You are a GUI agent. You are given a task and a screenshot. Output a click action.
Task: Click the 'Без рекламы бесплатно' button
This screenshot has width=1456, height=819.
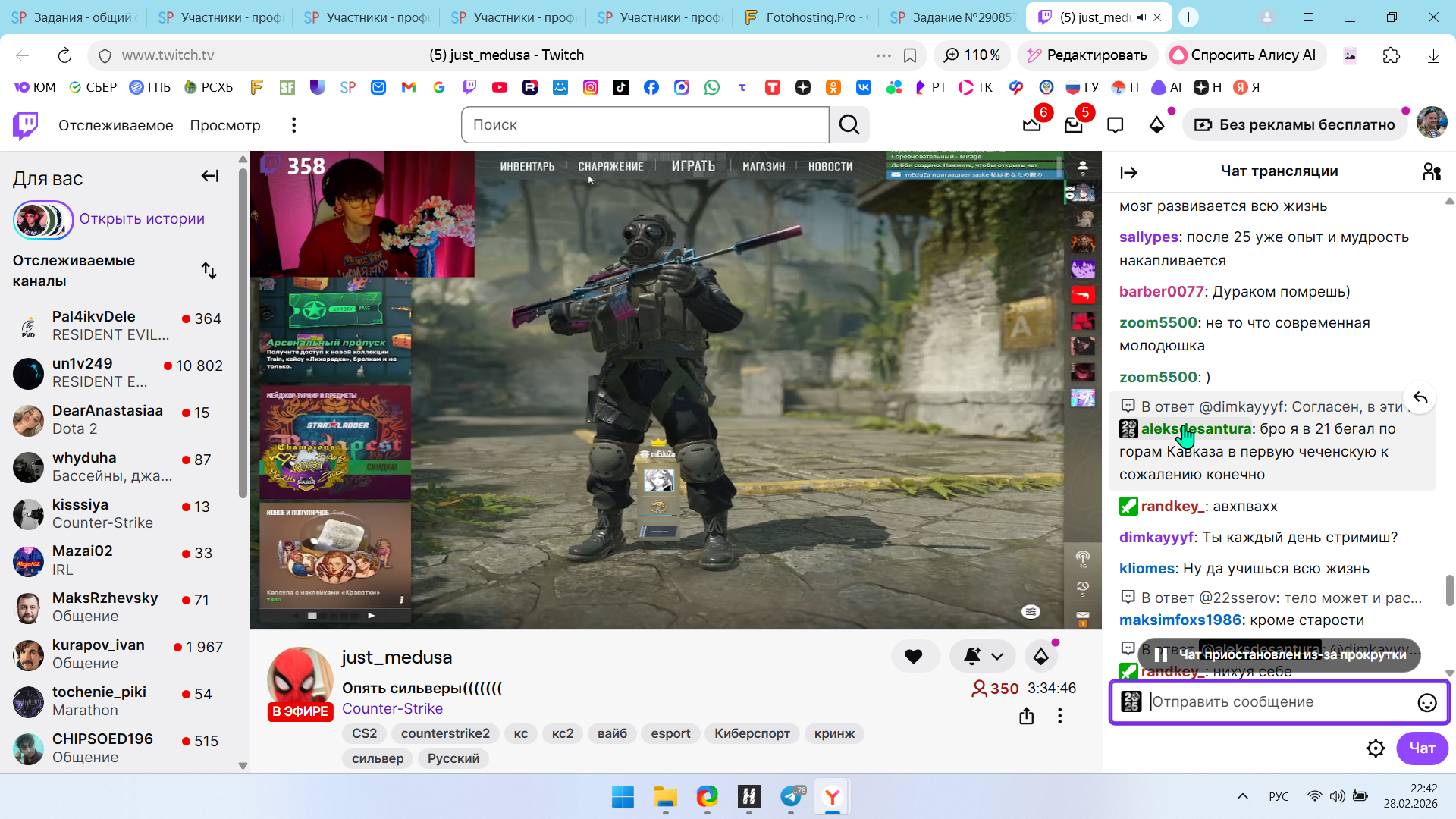point(1295,125)
